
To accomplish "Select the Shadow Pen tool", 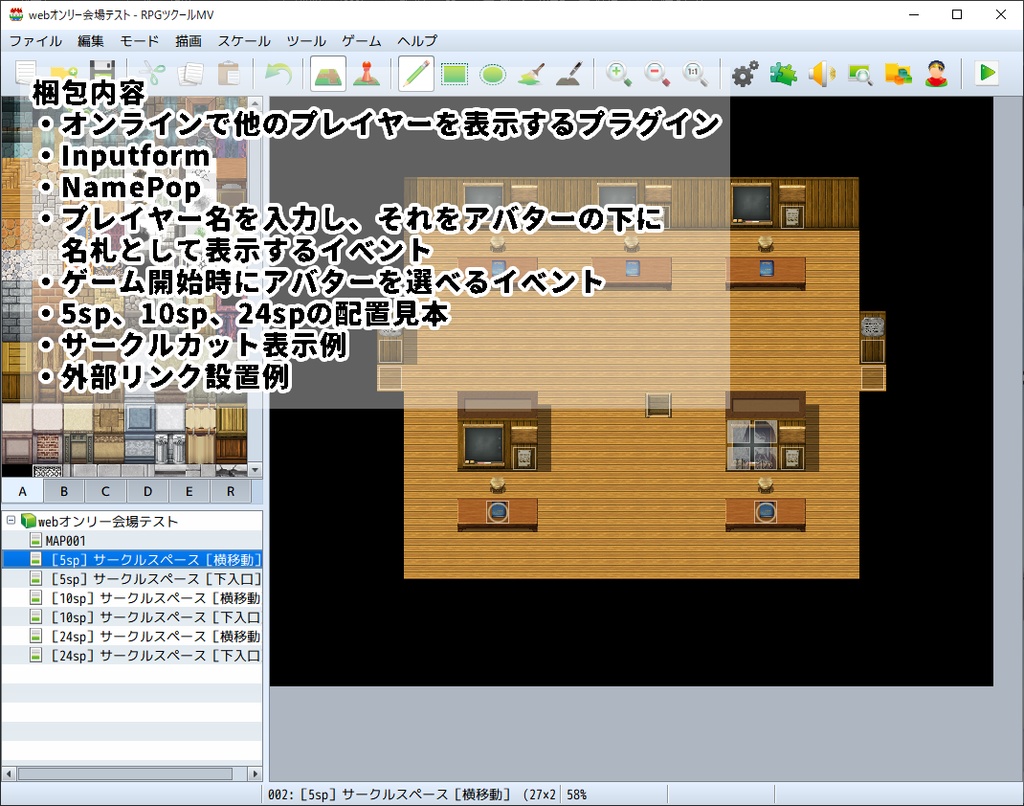I will 570,73.
